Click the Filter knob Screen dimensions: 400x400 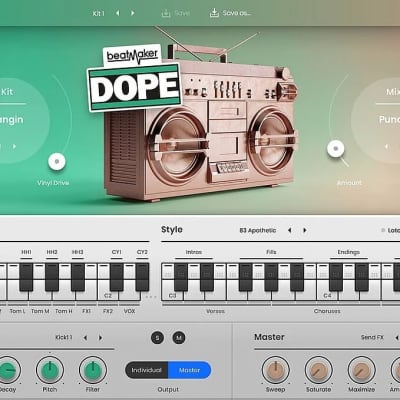[x=93, y=370]
